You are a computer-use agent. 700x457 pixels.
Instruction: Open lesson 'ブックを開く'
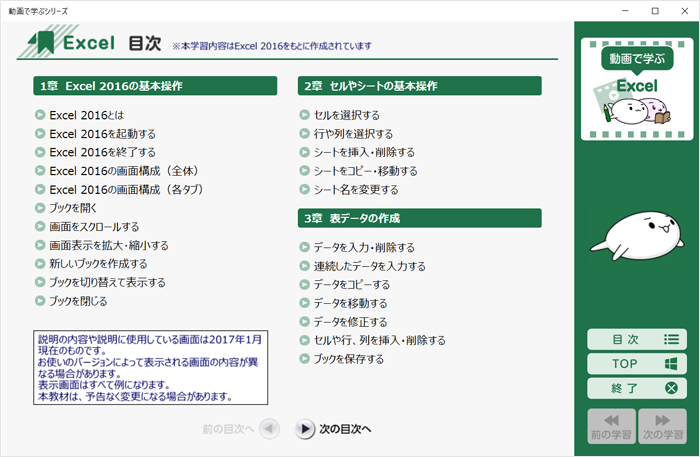tap(66, 208)
